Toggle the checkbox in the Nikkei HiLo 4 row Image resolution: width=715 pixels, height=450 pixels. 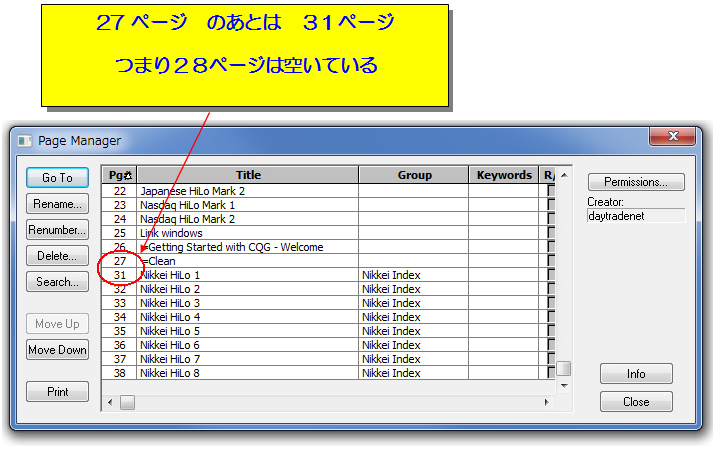551,317
